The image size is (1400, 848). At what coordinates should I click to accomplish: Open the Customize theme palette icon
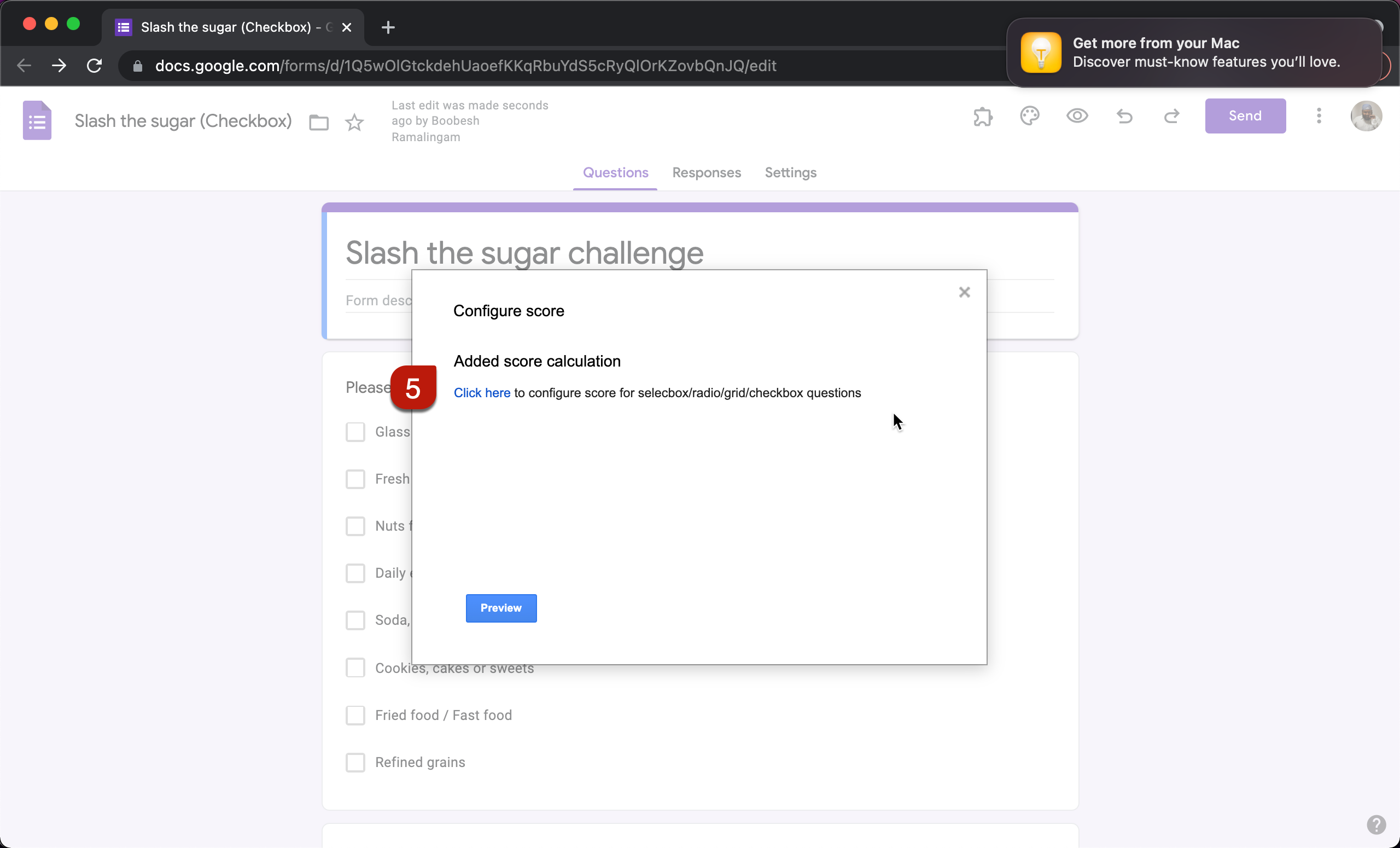tap(1030, 117)
